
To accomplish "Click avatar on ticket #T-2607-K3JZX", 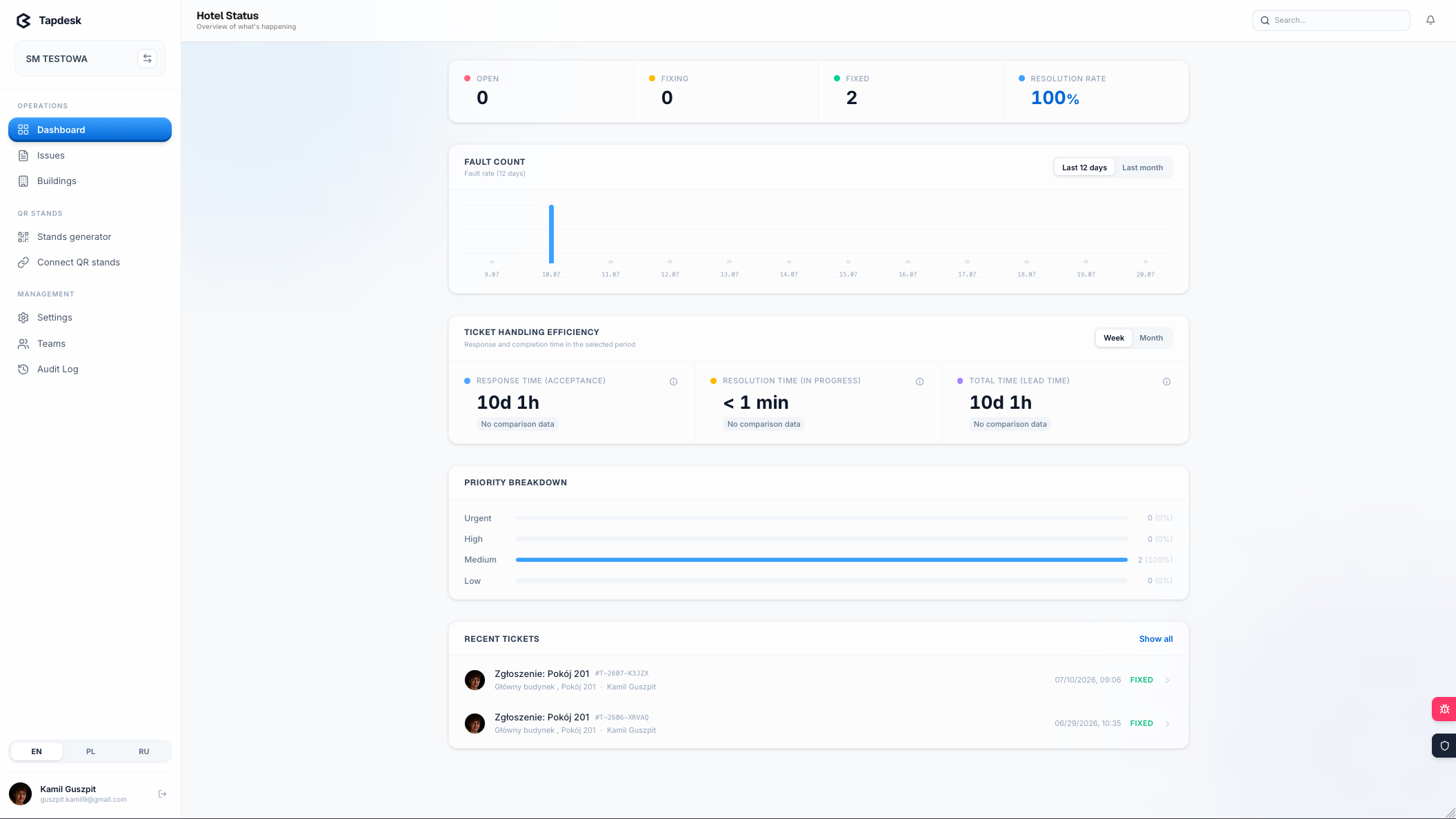I will pos(475,680).
